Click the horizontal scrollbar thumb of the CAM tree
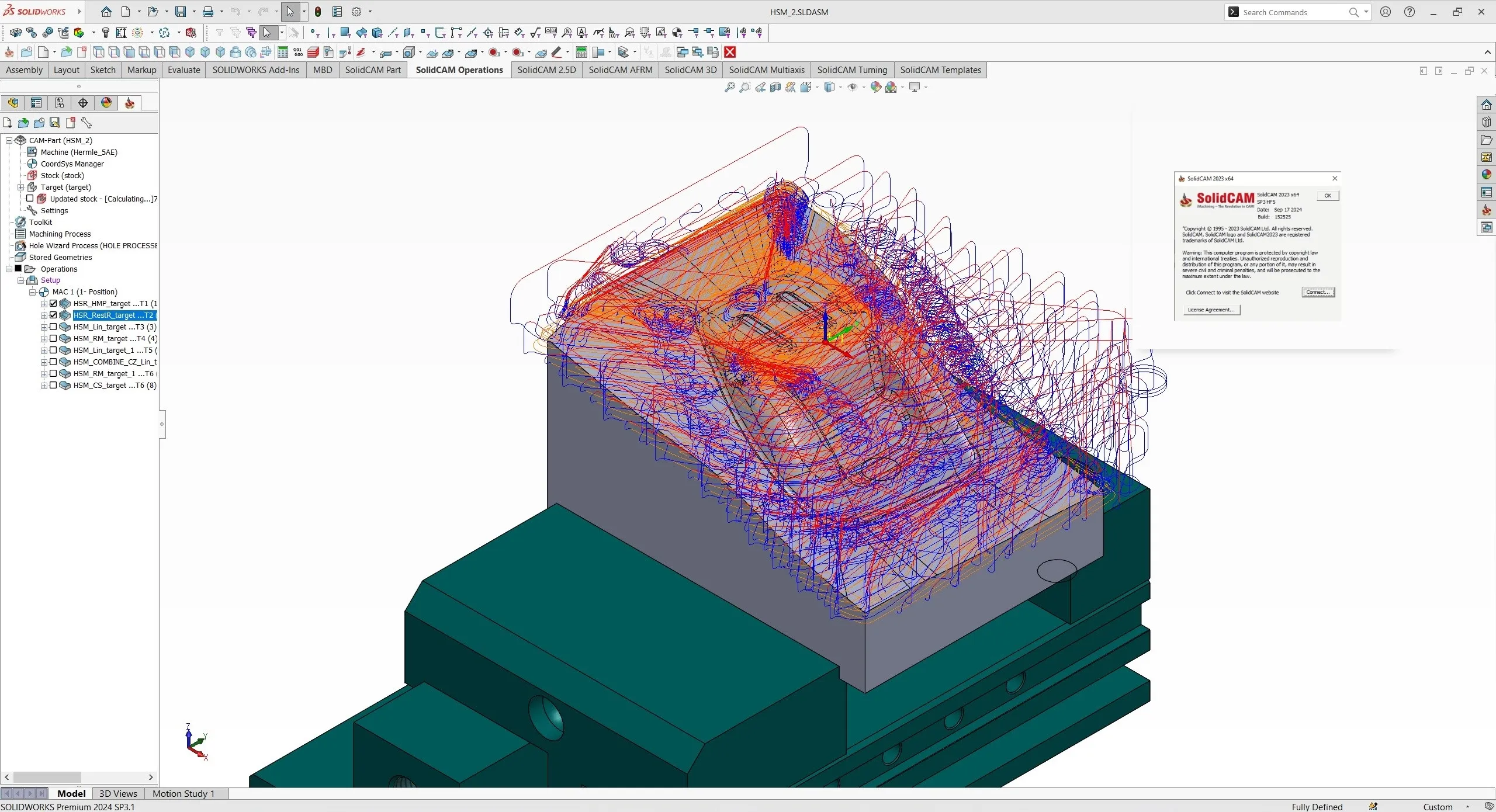The height and width of the screenshot is (812, 1496). [47, 777]
